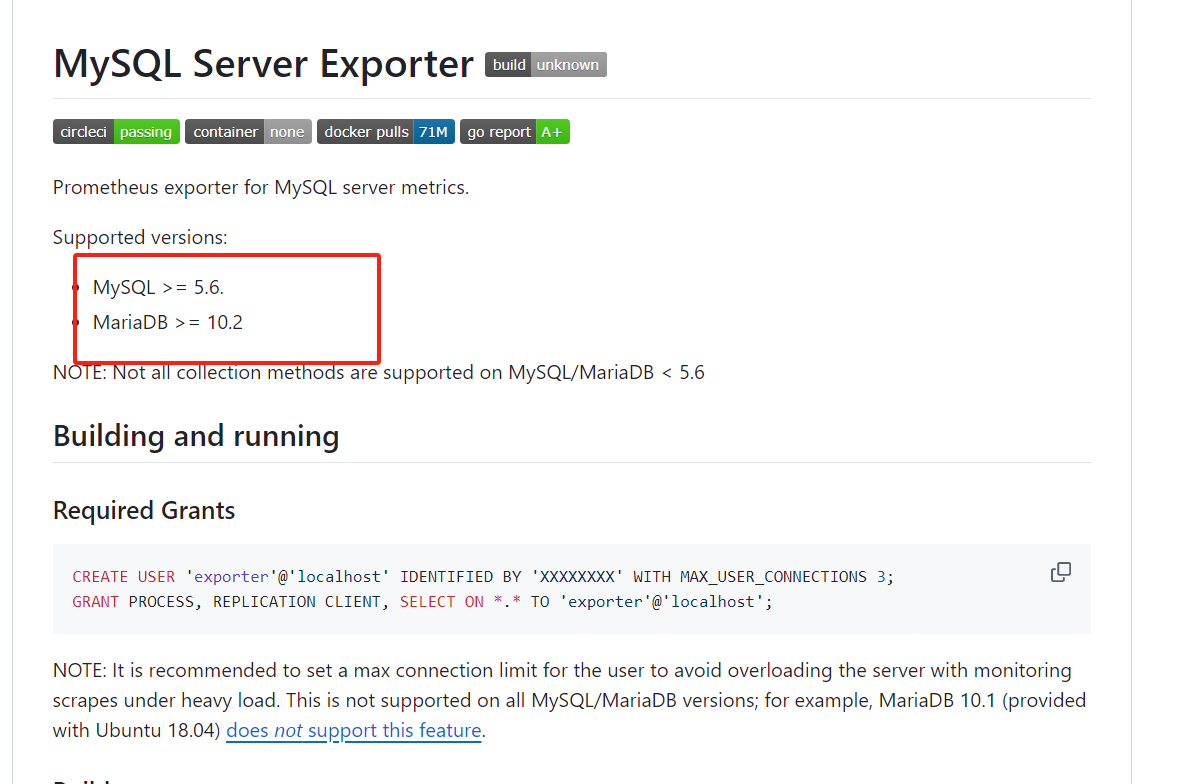Follow 'does not support this feature' link
The width and height of the screenshot is (1194, 784).
point(354,731)
